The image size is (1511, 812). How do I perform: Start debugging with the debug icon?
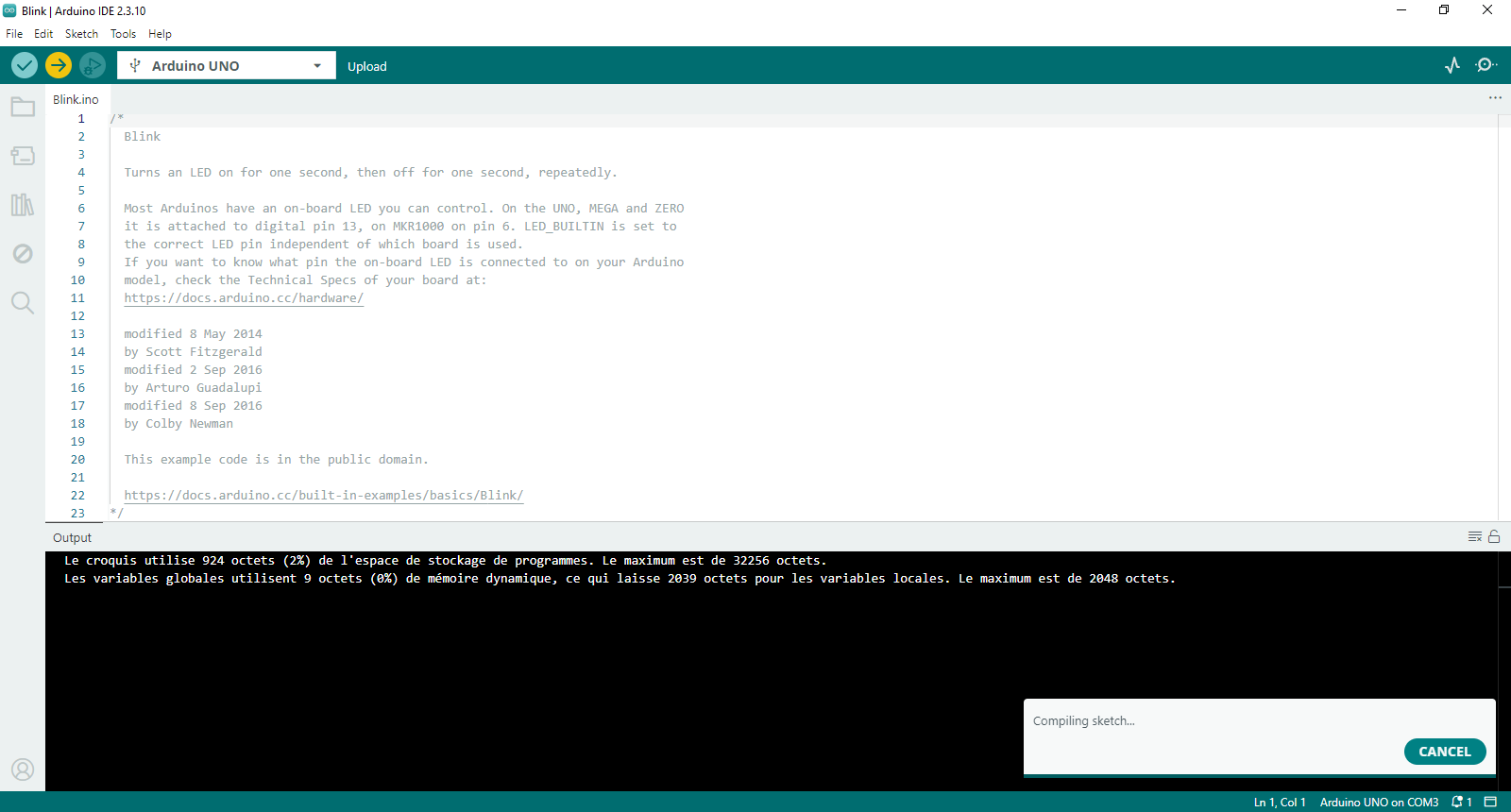(x=92, y=65)
